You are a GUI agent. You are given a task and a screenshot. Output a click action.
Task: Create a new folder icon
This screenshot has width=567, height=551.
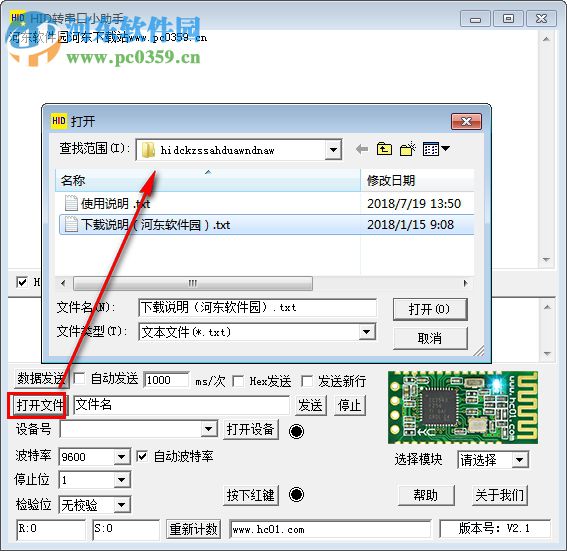pyautogui.click(x=408, y=149)
